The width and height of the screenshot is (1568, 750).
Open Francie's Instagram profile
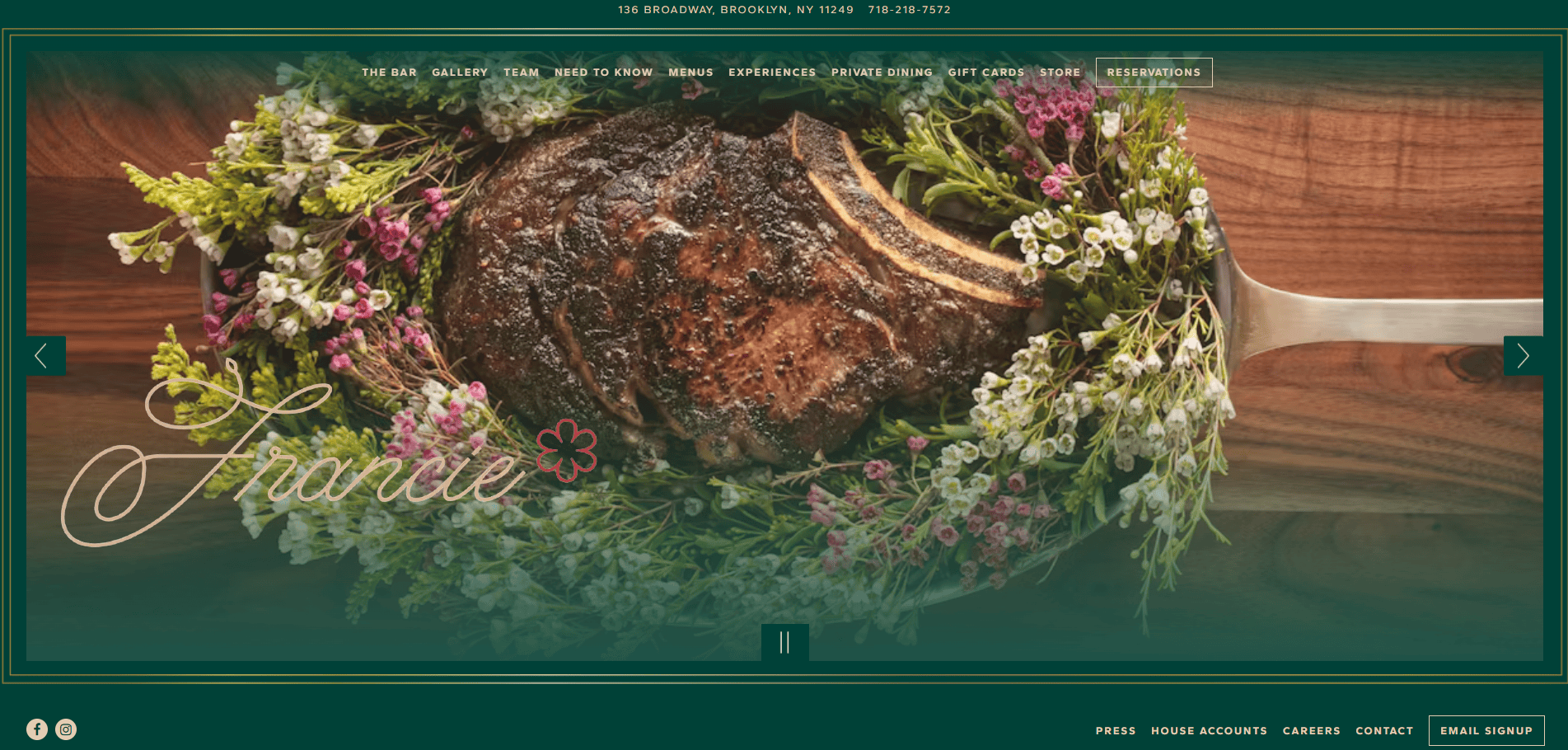66,729
